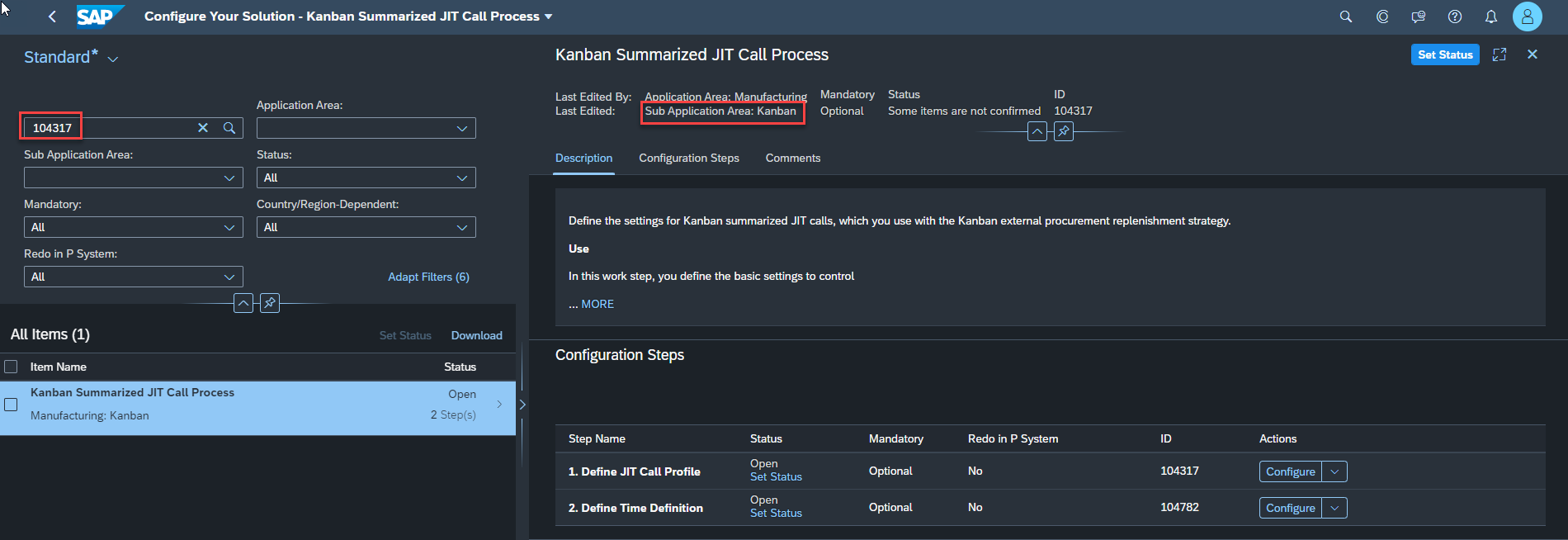Viewport: 1568px width, 540px height.
Task: Open the Standard variant dropdown
Action: 113,59
